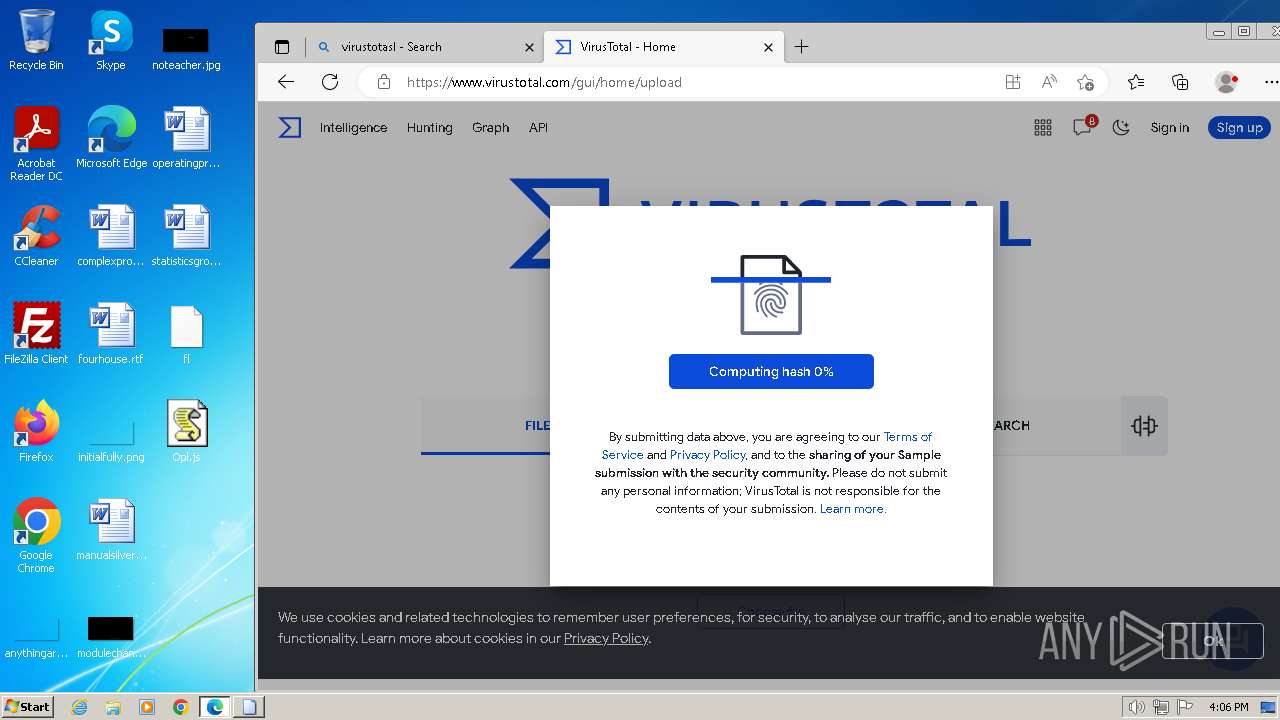Screen dimensions: 1280x720
Task: Open the API menu item
Action: point(538,127)
